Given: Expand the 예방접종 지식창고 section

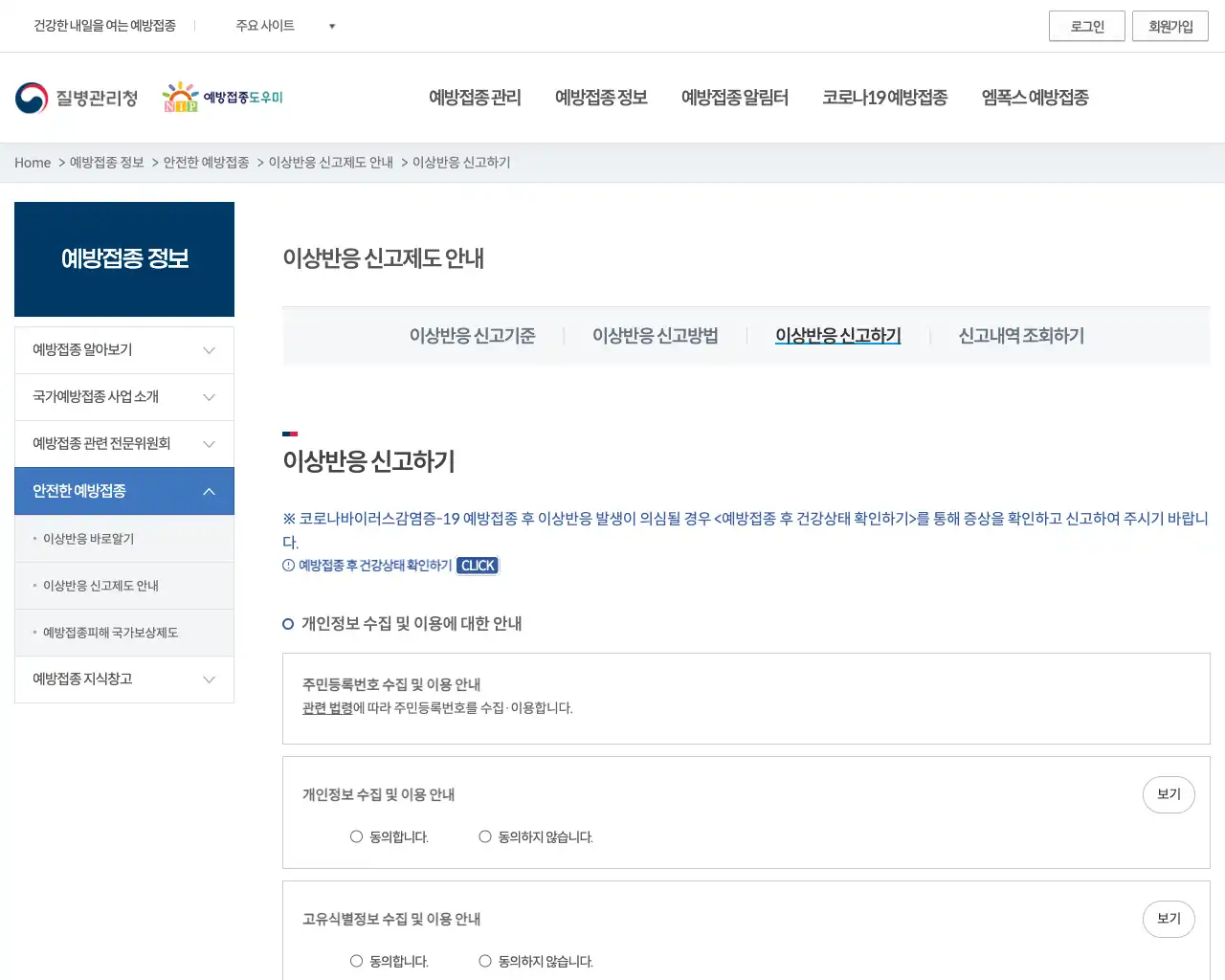Looking at the screenshot, I should 123,679.
